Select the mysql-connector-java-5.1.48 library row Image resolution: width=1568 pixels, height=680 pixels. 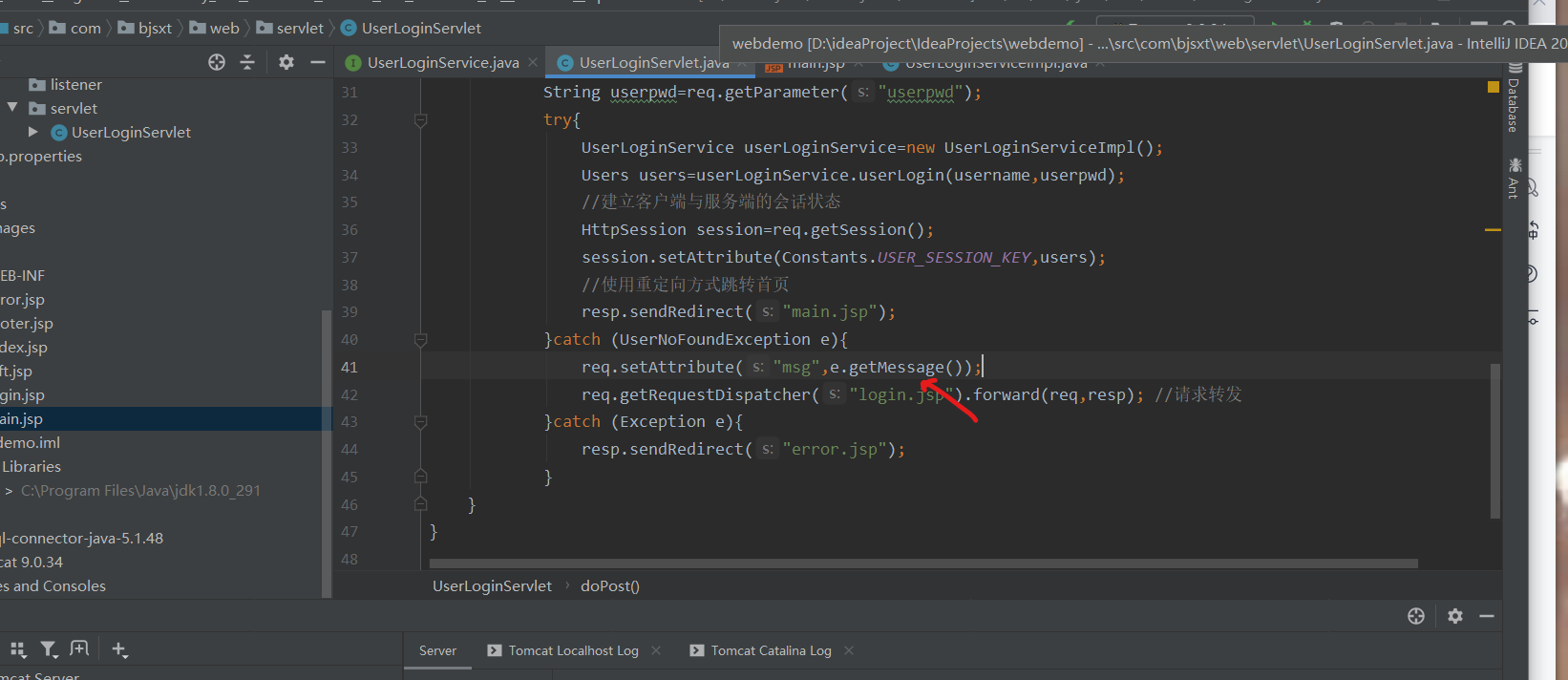(162, 539)
